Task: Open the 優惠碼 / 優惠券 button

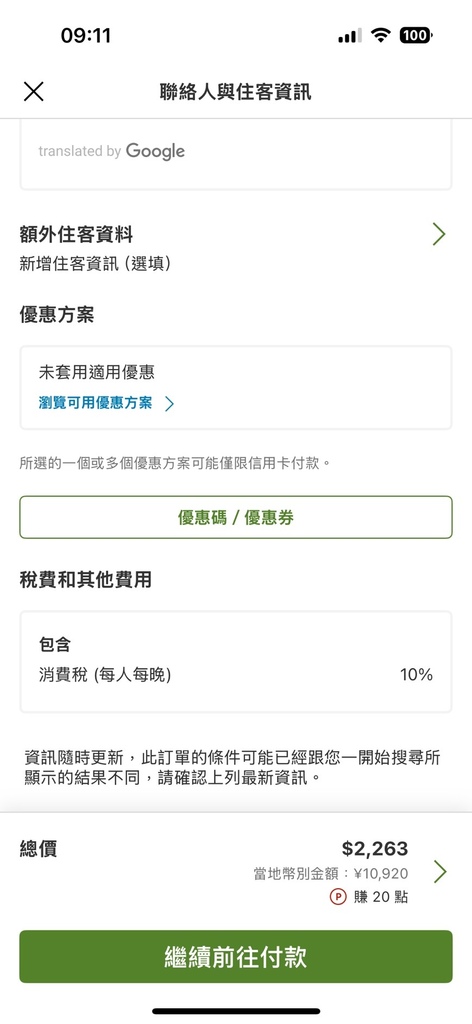Action: point(236,517)
